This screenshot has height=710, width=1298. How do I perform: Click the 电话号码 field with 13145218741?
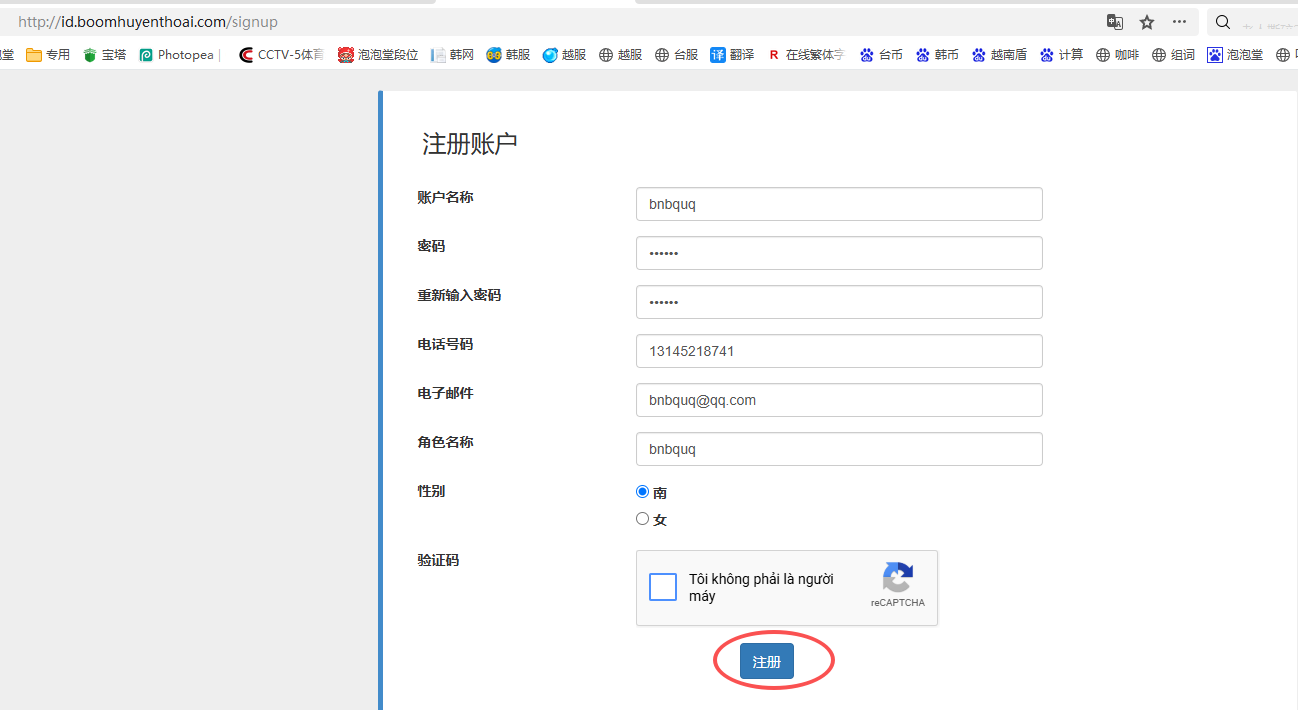839,351
